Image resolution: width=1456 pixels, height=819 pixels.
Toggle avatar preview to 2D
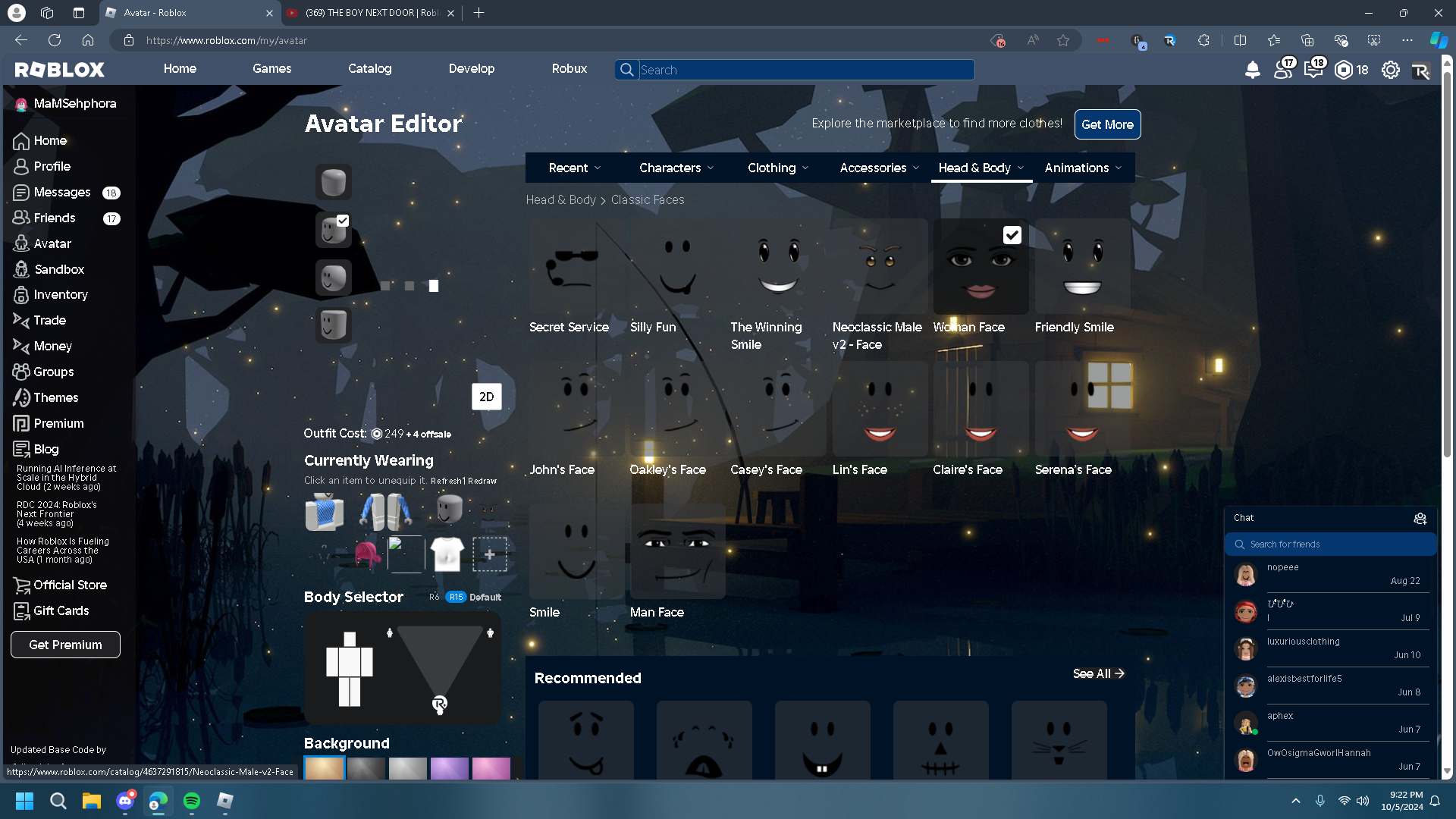[486, 397]
